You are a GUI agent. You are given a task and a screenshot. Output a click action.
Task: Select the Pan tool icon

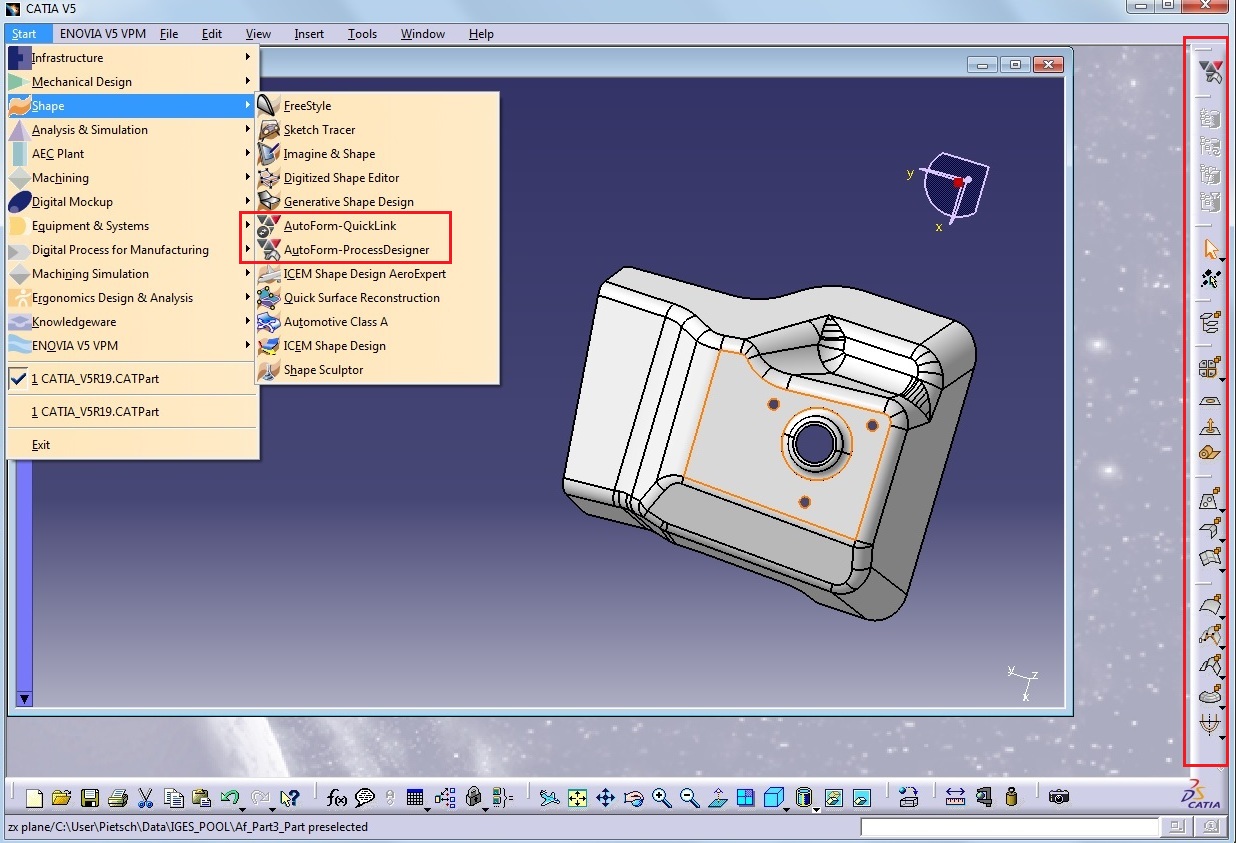coord(605,798)
